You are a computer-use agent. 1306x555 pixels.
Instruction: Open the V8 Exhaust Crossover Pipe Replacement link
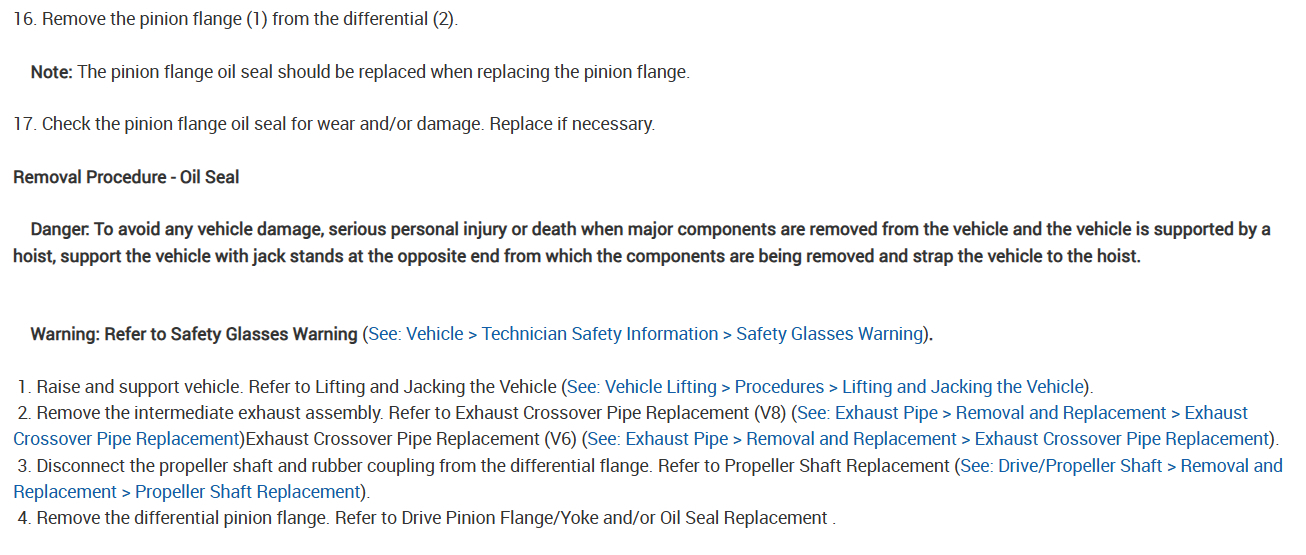(x=1020, y=413)
